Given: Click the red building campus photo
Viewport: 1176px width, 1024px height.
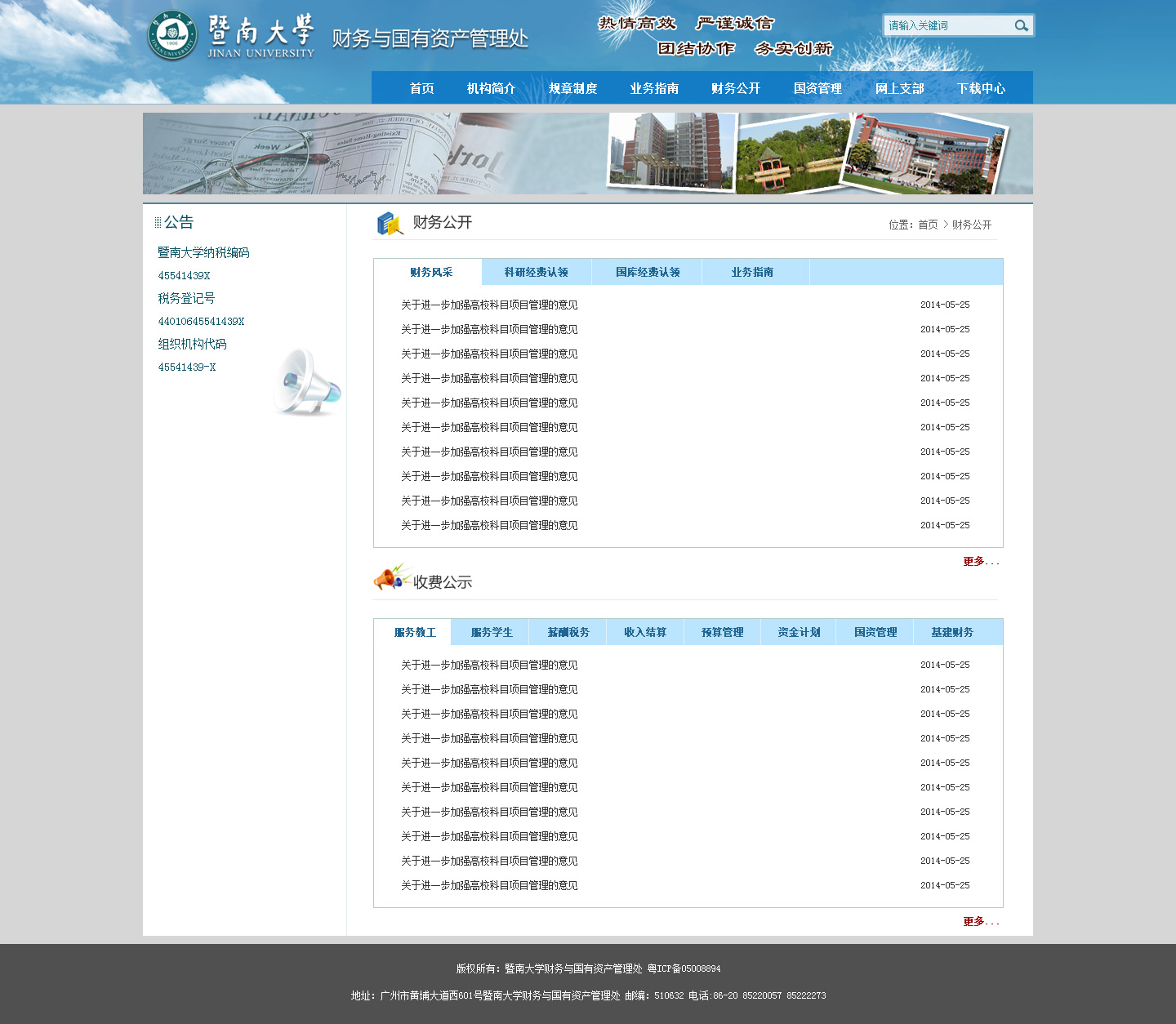Looking at the screenshot, I should 923,154.
